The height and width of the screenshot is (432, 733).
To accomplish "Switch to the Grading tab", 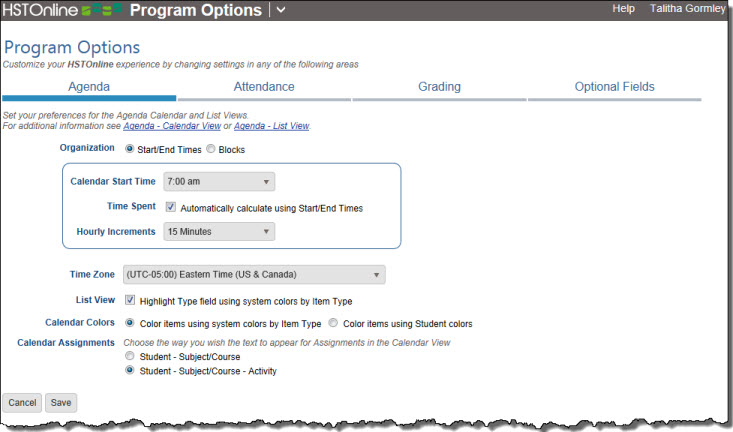I will [x=439, y=86].
